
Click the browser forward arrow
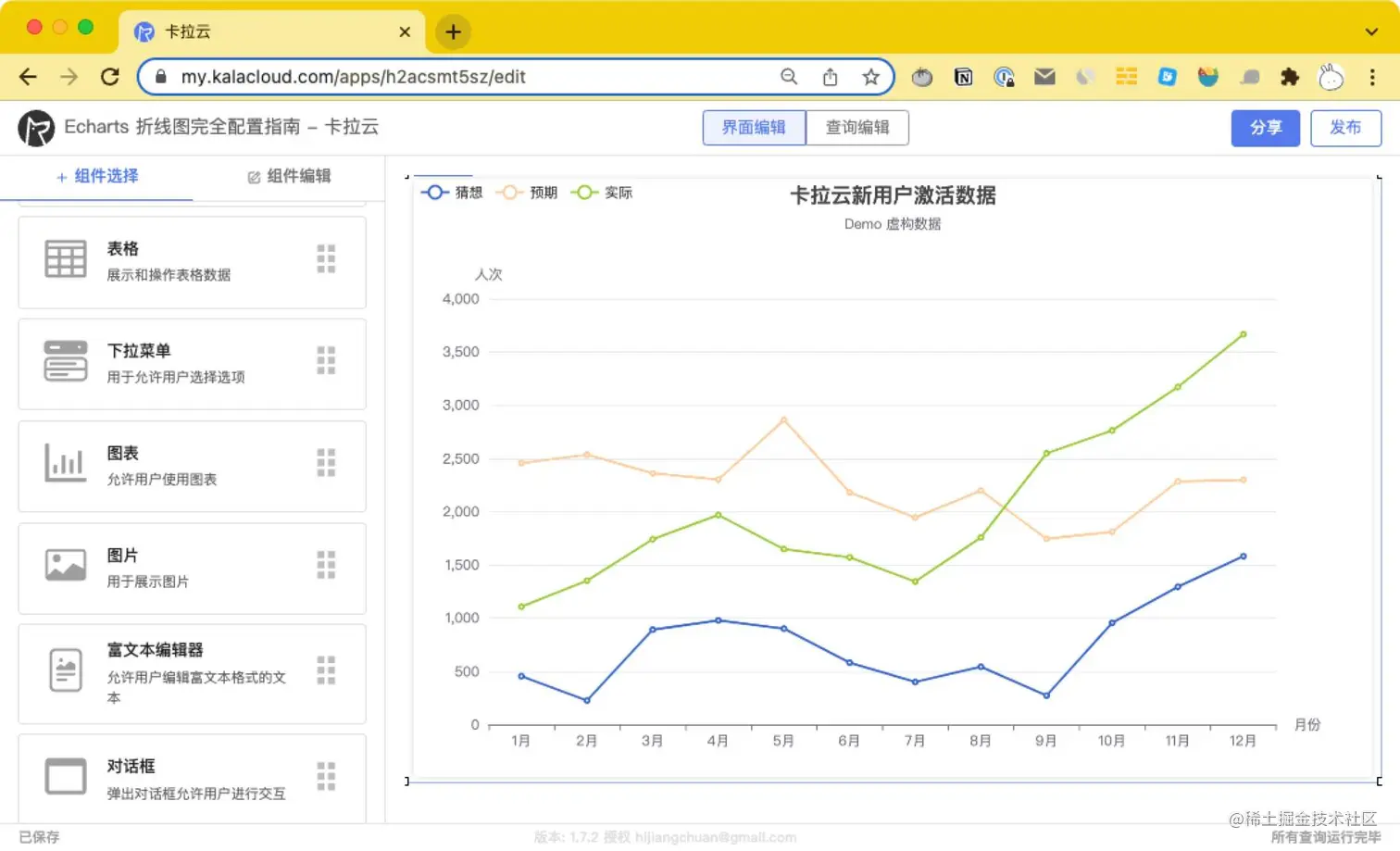[69, 77]
